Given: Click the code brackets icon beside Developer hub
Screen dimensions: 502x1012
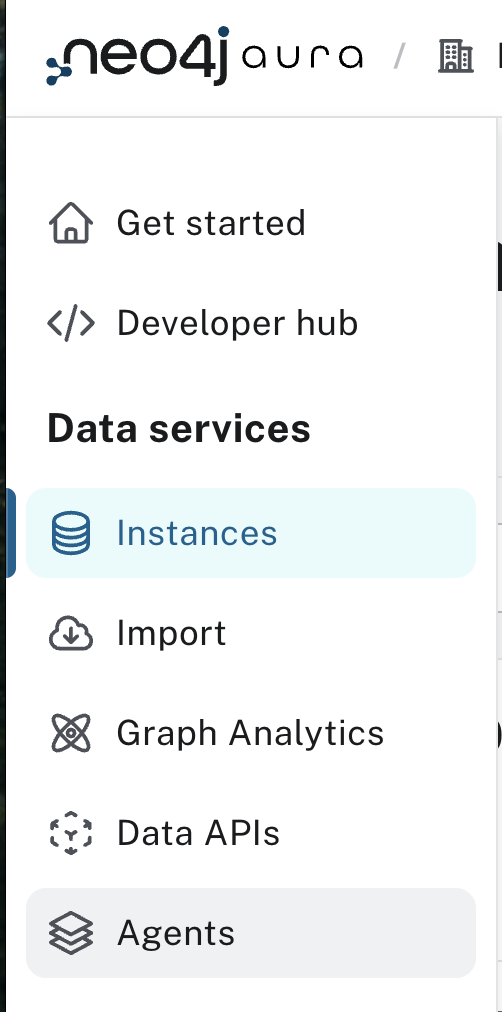Looking at the screenshot, I should pyautogui.click(x=71, y=323).
